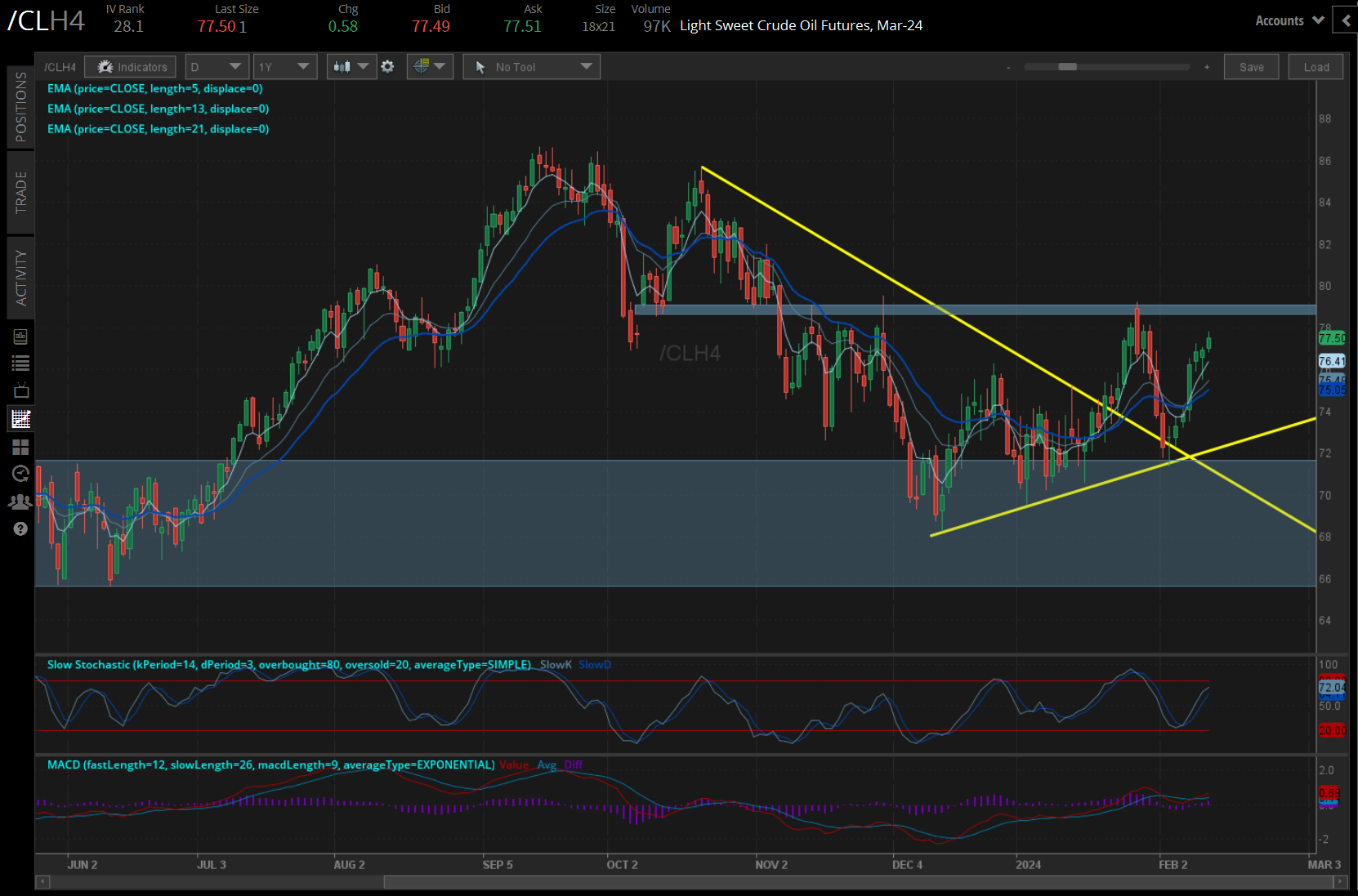This screenshot has height=896, width=1358.
Task: Select the chart gadget in the left sidebar
Action: tap(20, 418)
